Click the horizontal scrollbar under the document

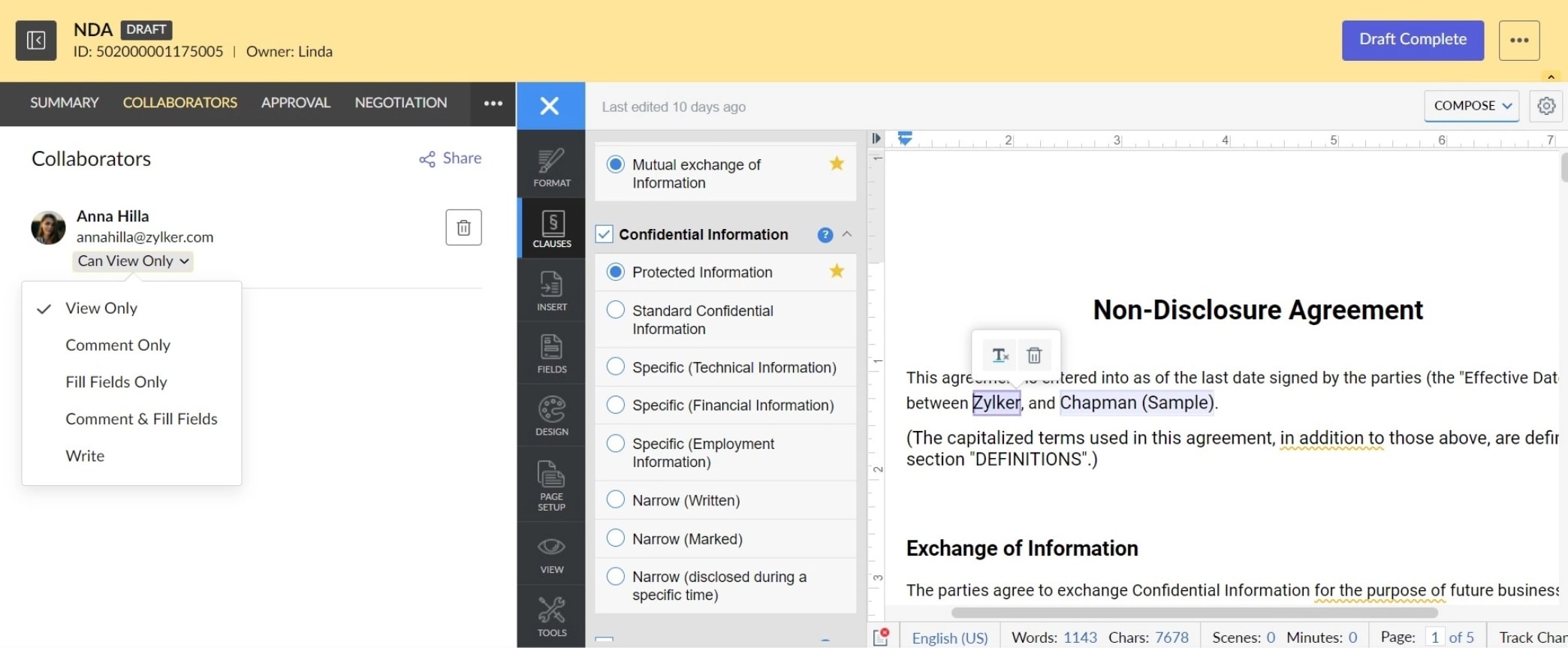(1194, 613)
